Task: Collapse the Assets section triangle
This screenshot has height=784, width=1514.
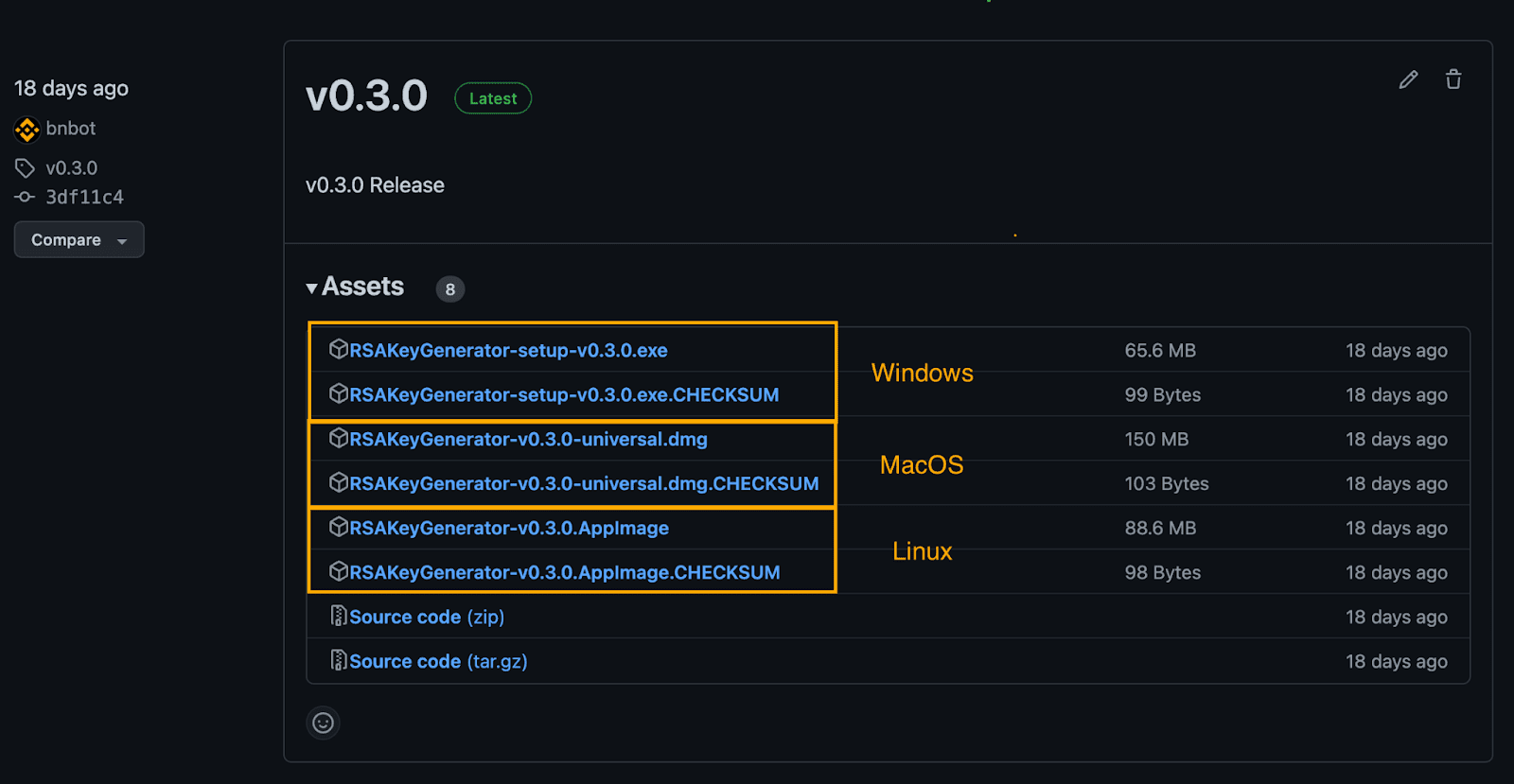Action: pos(311,287)
